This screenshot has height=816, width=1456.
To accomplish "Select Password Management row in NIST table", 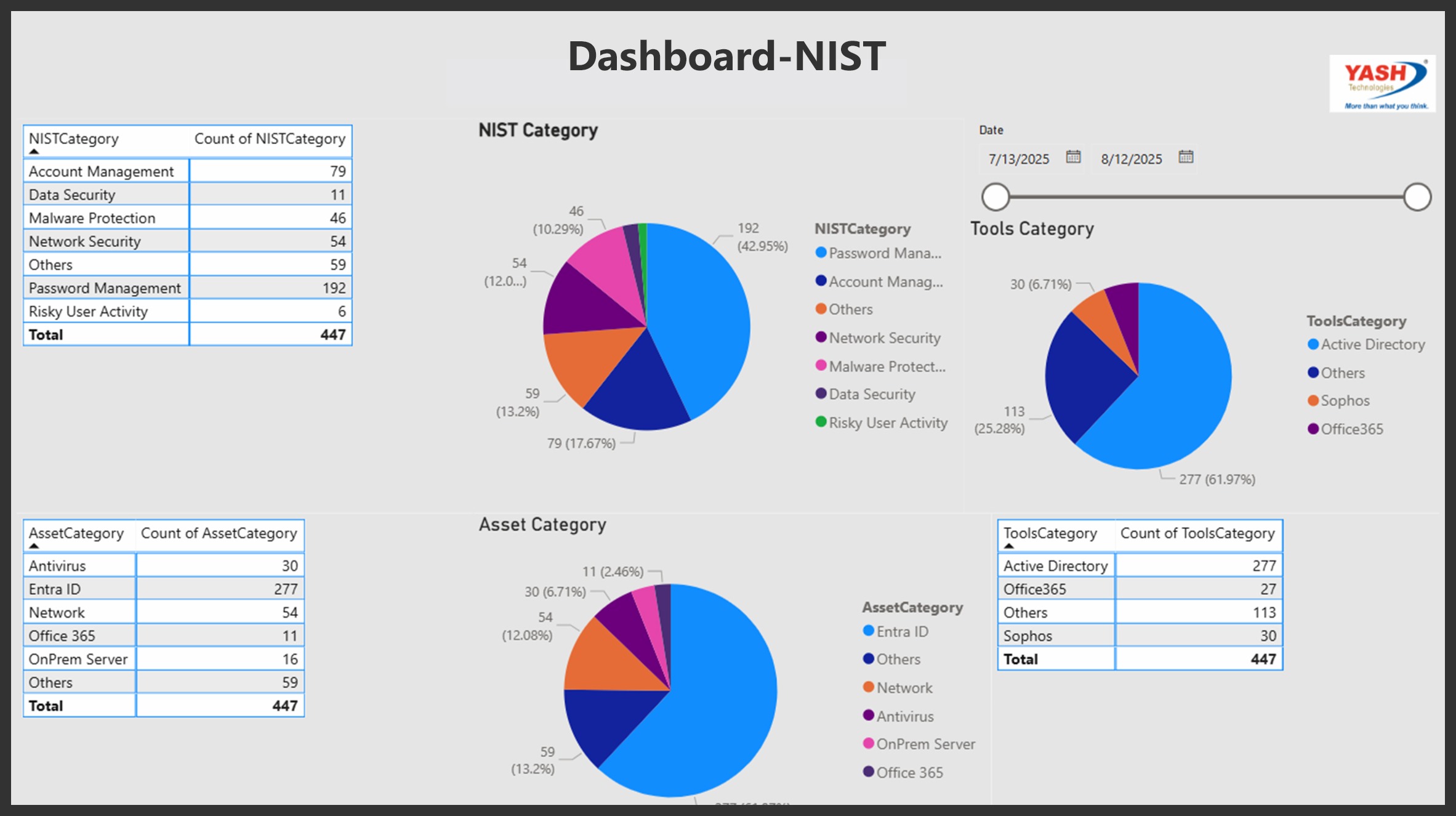I will (x=105, y=288).
